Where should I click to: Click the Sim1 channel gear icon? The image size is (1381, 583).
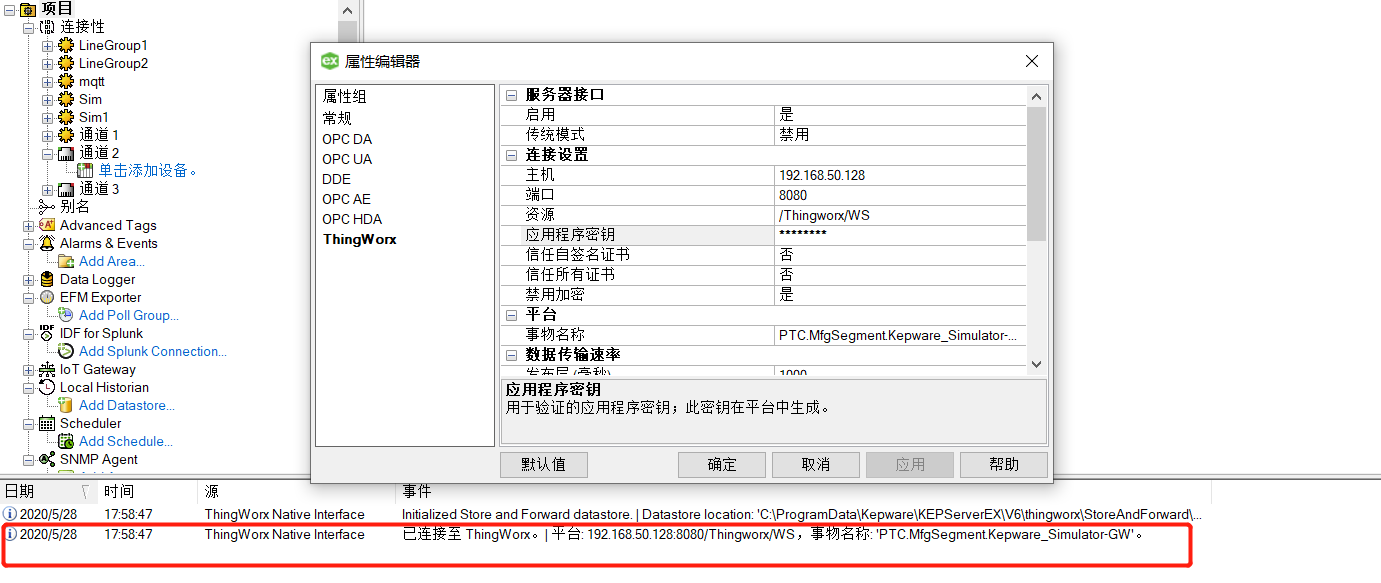coord(66,118)
